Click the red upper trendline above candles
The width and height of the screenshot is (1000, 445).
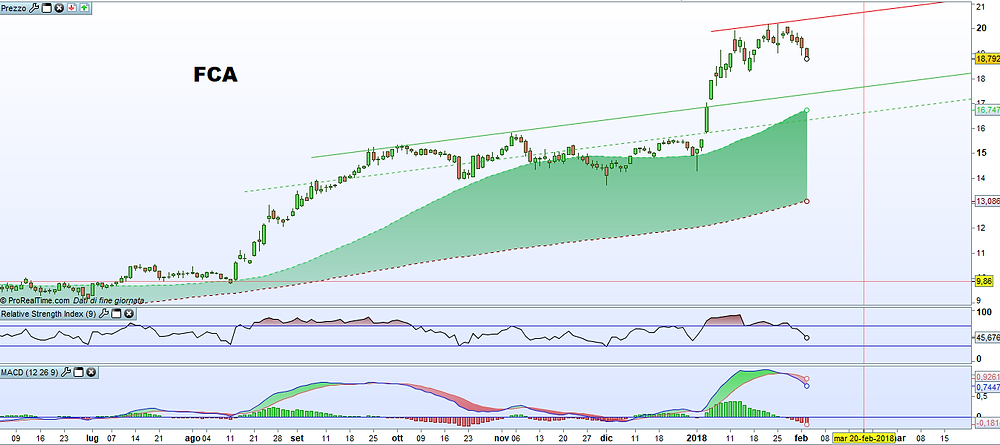(x=829, y=17)
